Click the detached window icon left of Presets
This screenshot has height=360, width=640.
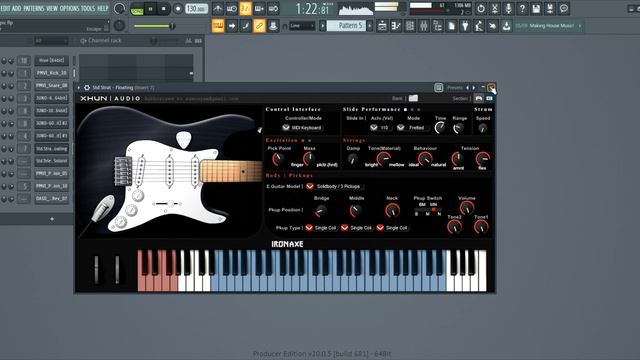pos(438,87)
